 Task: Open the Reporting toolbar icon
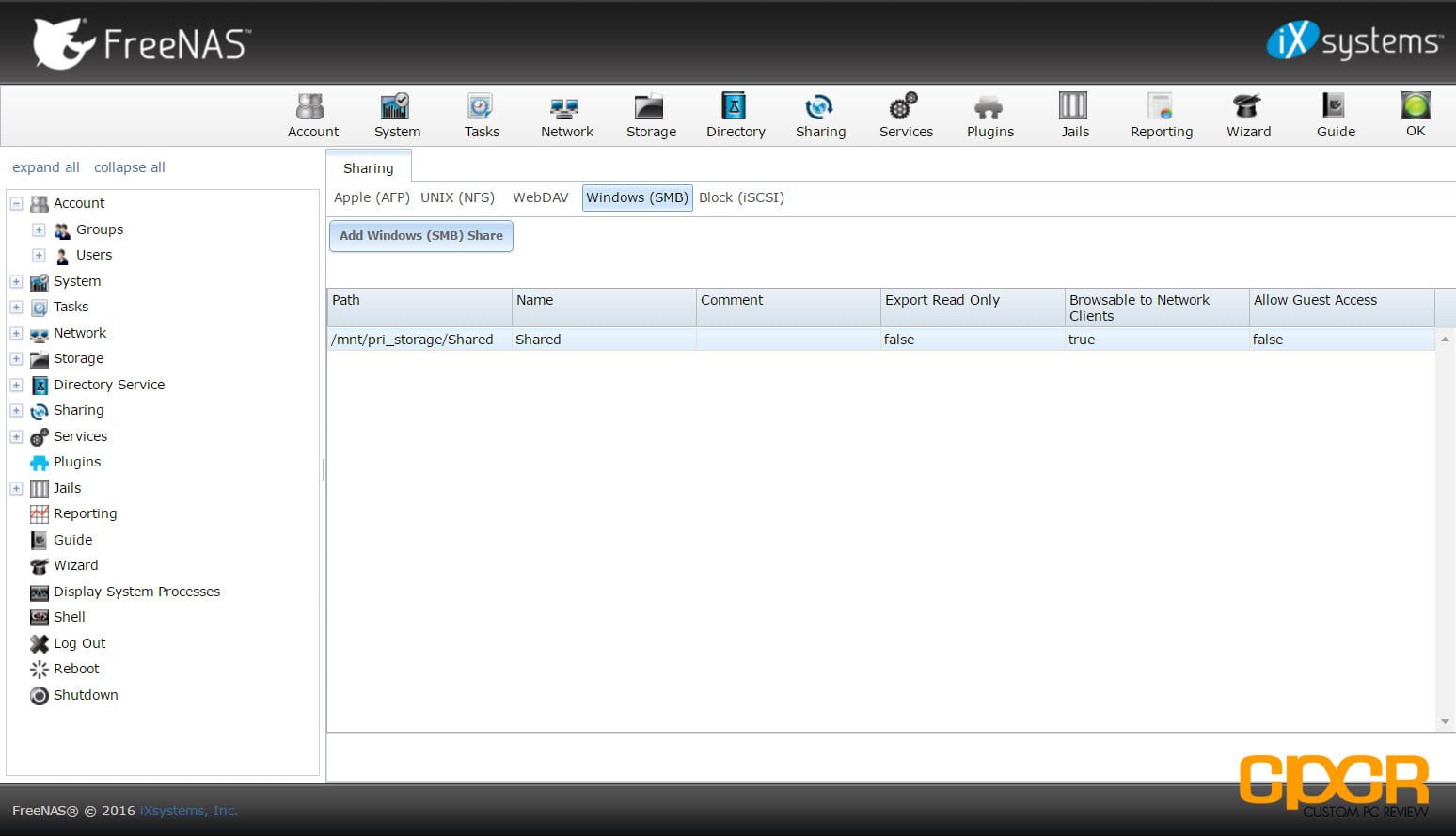tap(1161, 116)
